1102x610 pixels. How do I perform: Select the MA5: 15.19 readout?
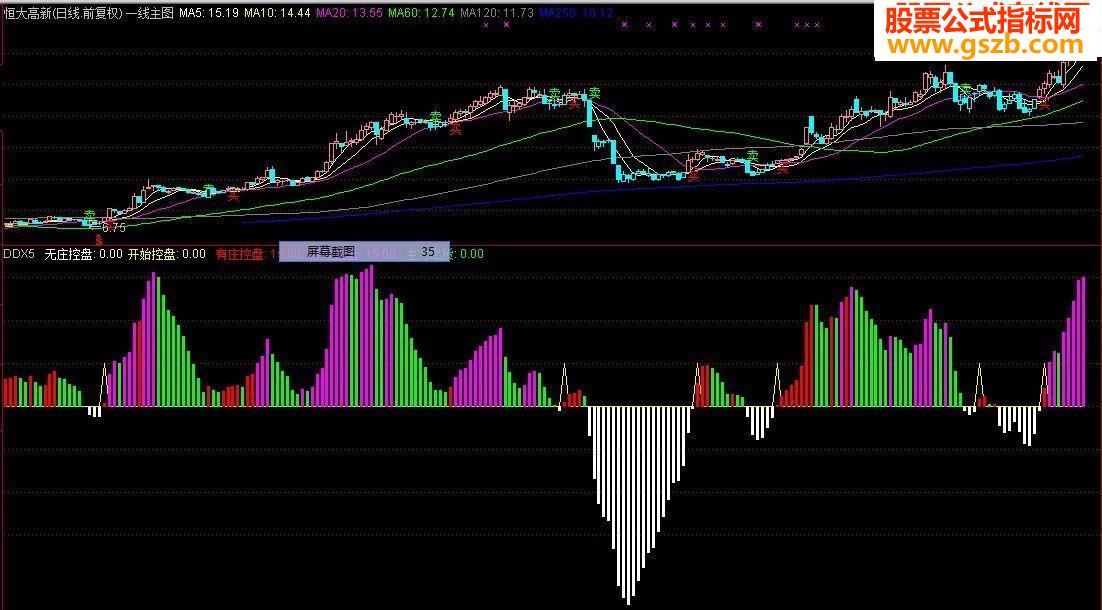pos(209,13)
